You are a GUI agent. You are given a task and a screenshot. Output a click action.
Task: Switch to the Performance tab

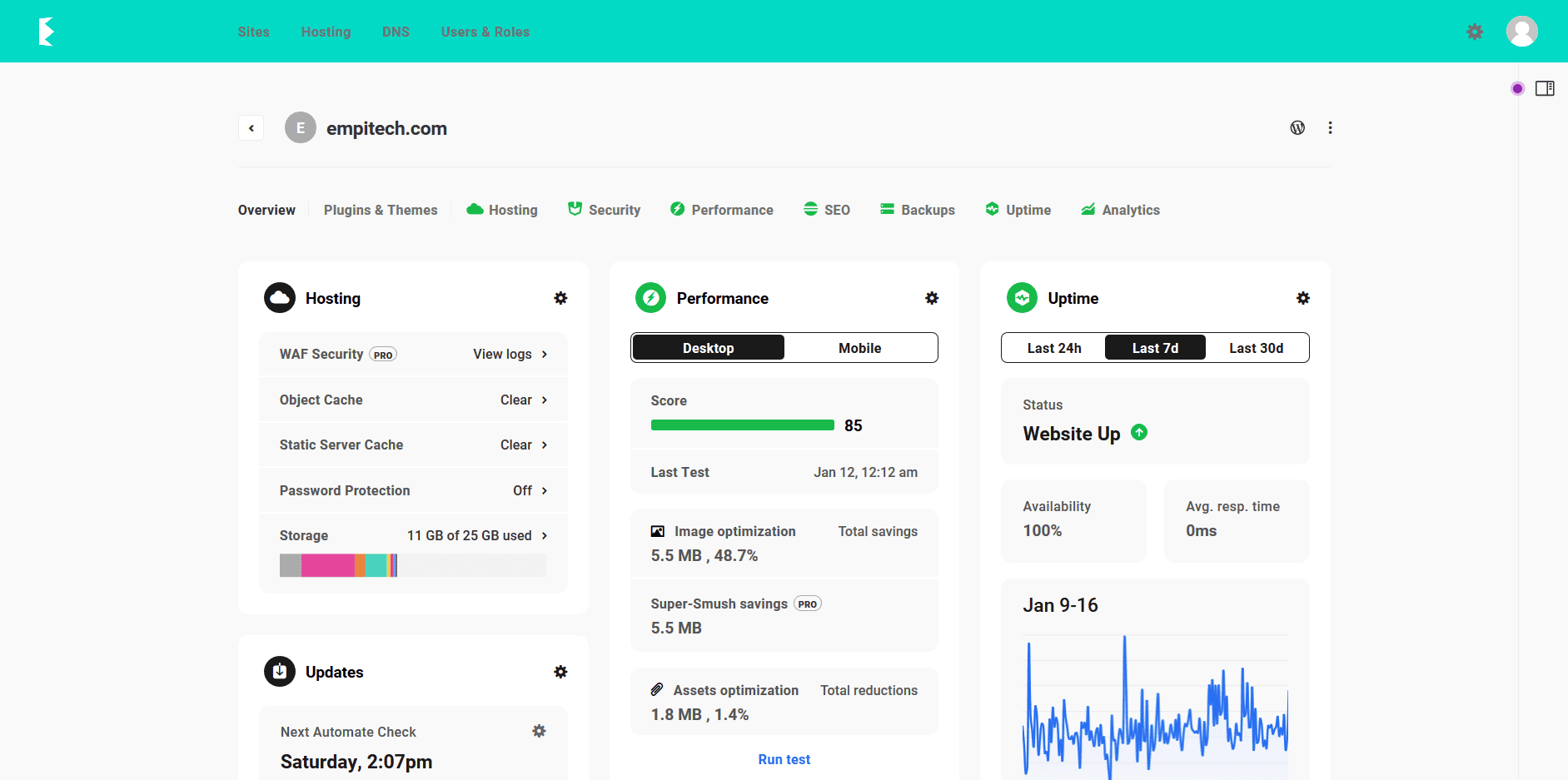tap(722, 210)
